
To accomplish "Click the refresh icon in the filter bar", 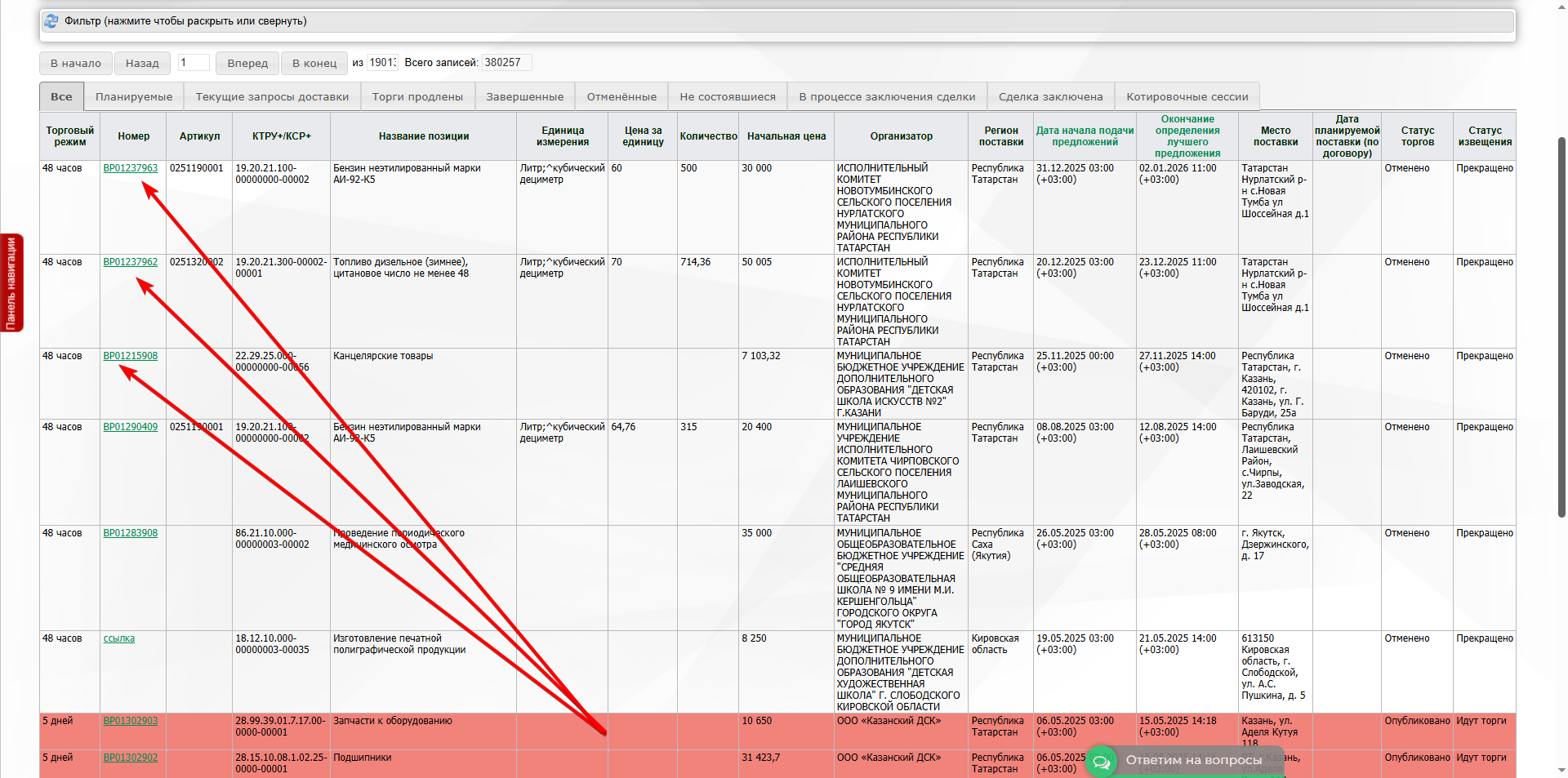I will [x=51, y=21].
